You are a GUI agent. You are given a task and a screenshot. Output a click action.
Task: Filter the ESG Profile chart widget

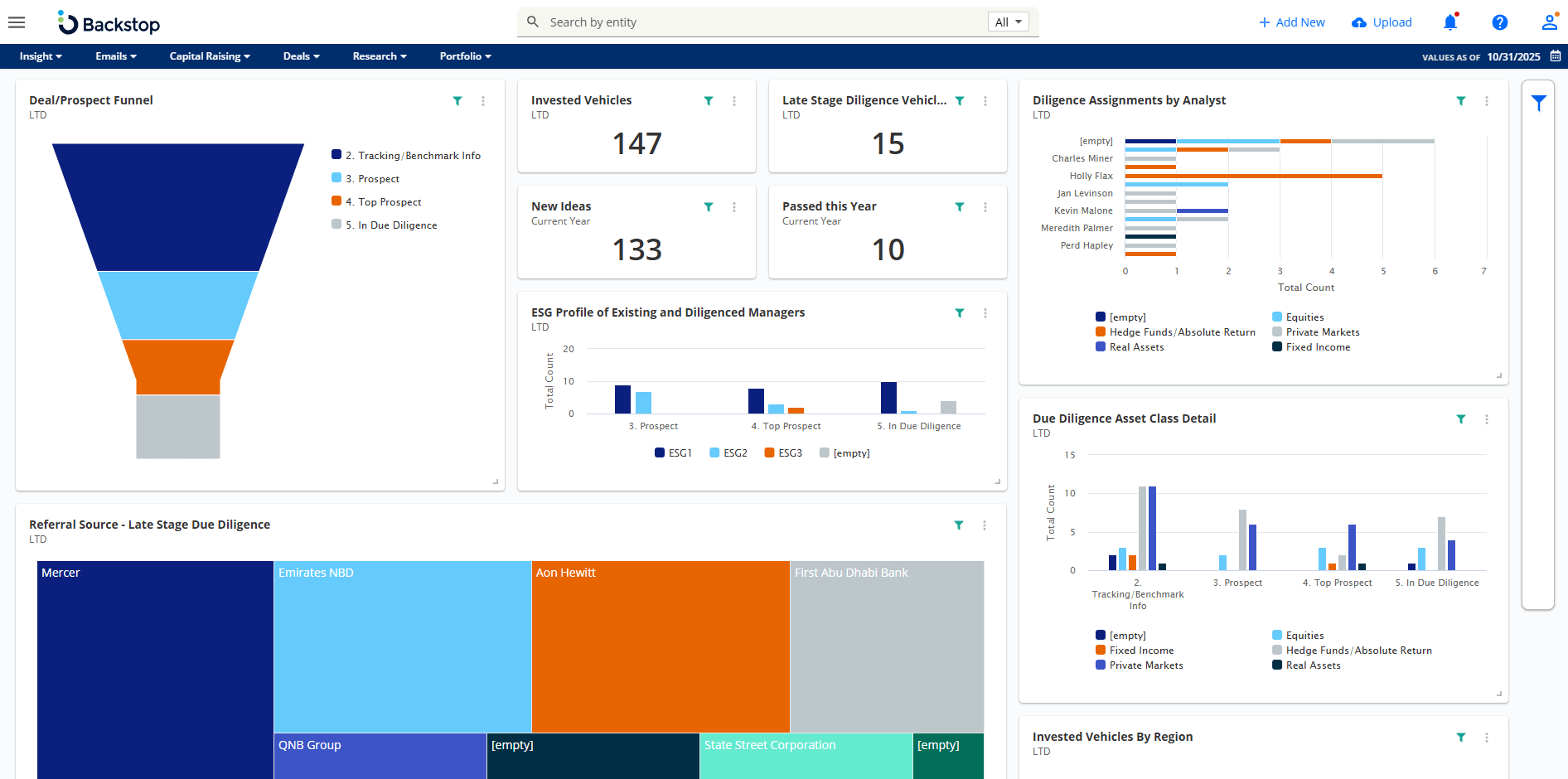click(x=960, y=313)
